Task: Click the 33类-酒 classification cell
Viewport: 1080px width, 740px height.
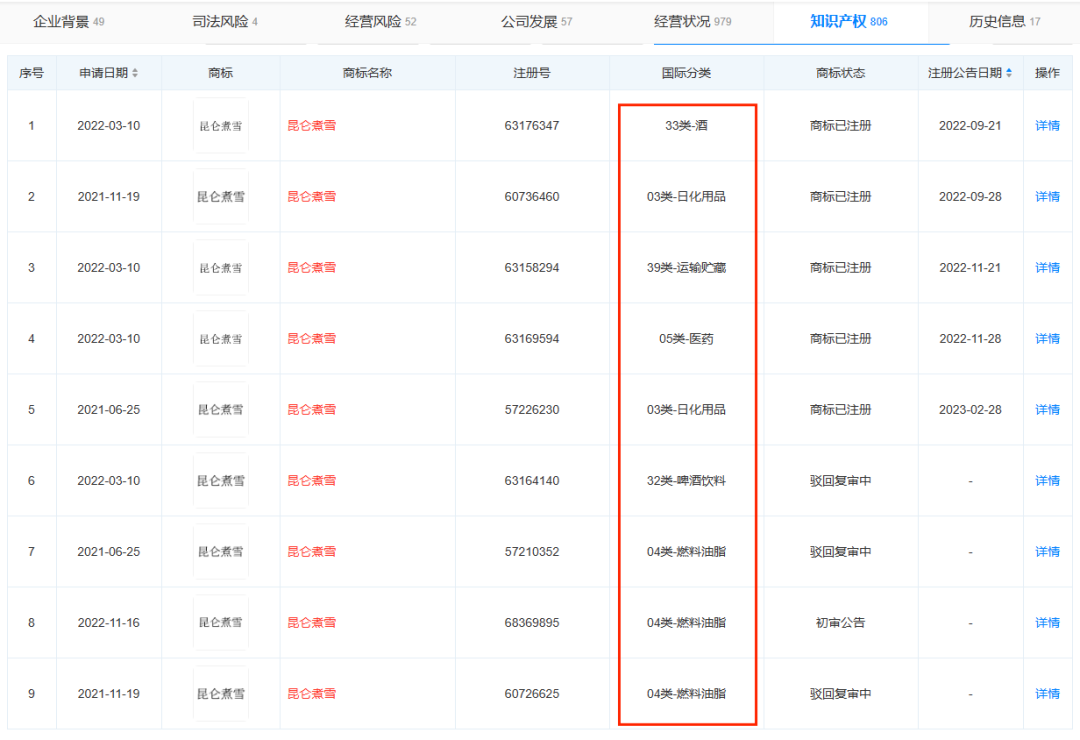Action: (687, 126)
